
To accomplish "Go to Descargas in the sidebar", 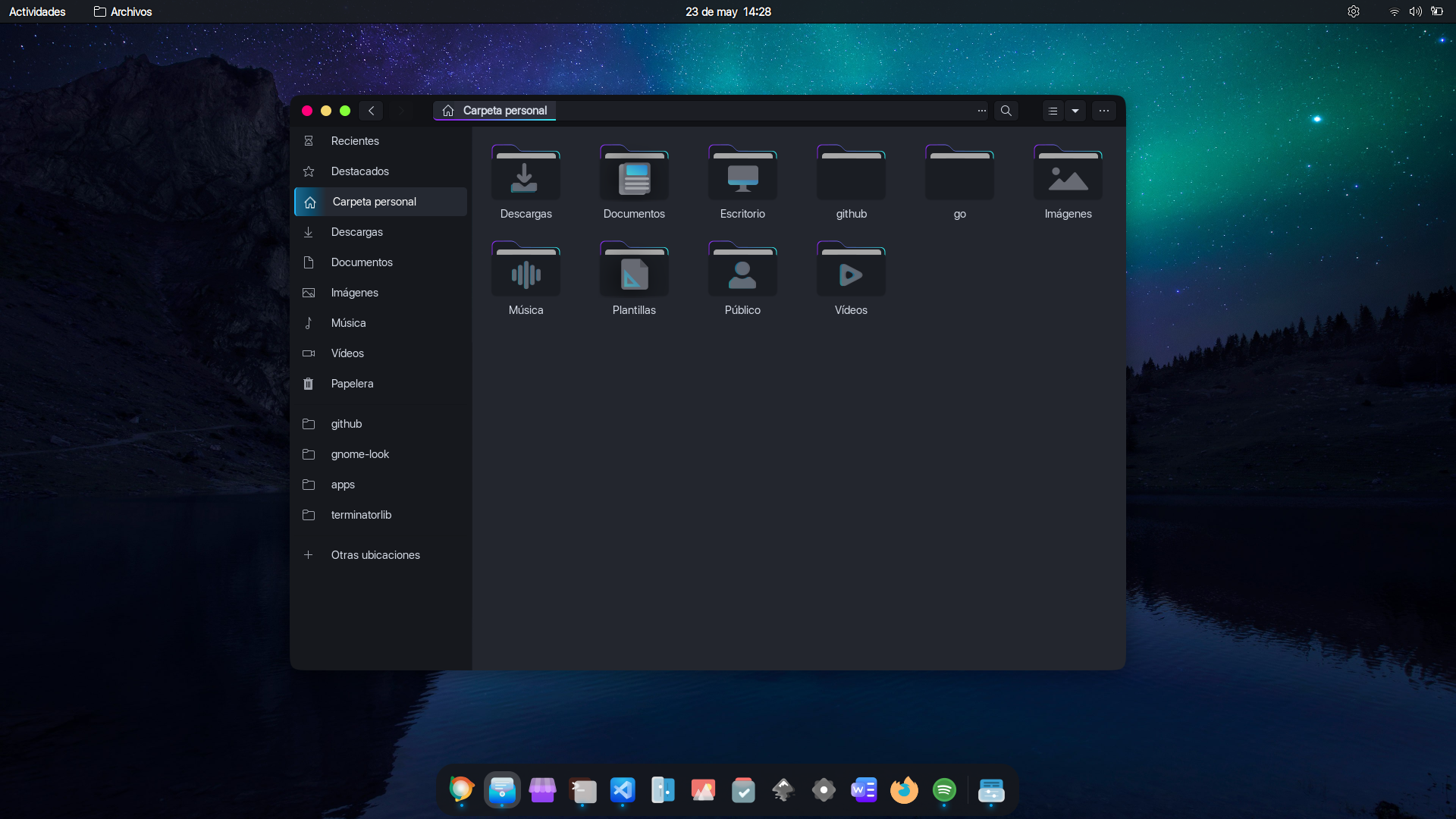I will (x=381, y=232).
